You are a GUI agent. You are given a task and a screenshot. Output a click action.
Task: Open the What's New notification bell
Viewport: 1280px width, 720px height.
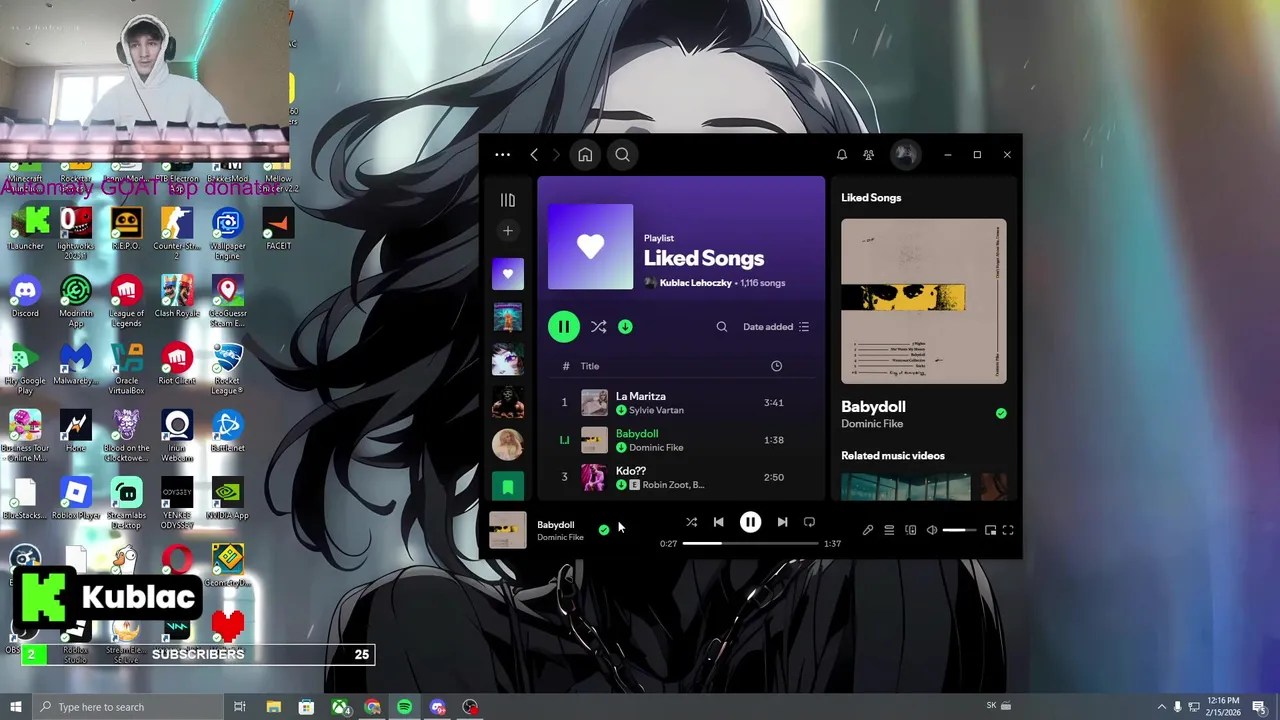click(x=842, y=155)
